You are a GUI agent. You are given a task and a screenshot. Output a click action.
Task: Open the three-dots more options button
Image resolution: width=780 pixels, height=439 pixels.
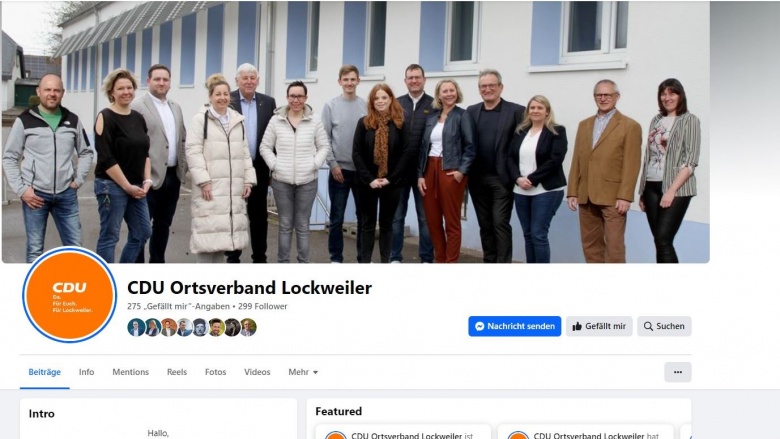pos(678,372)
